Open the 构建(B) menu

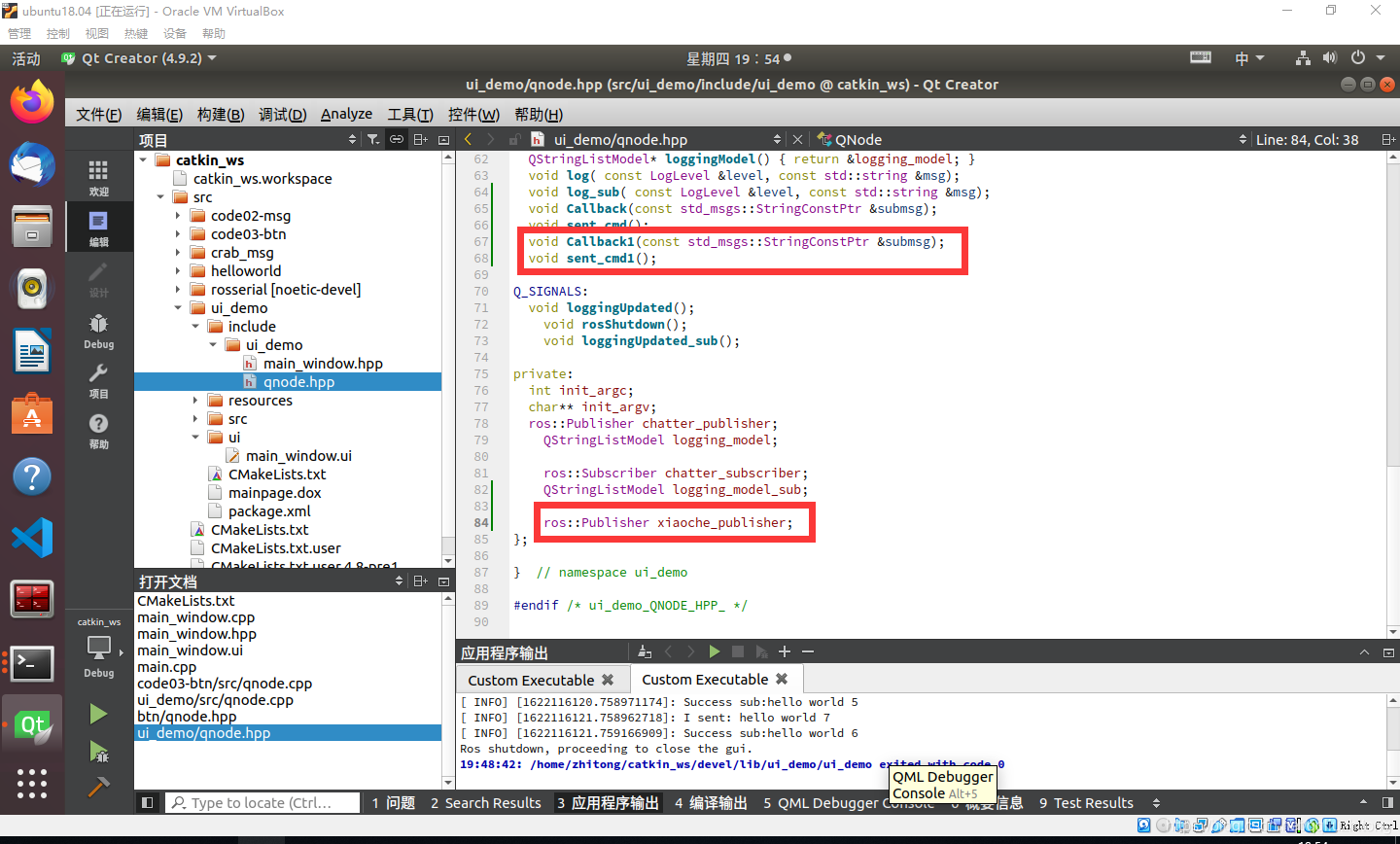coord(220,114)
